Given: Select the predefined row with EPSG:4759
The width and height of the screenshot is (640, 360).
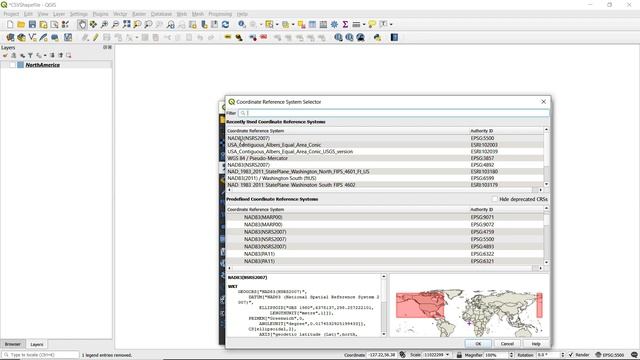Looking at the screenshot, I should point(385,232).
